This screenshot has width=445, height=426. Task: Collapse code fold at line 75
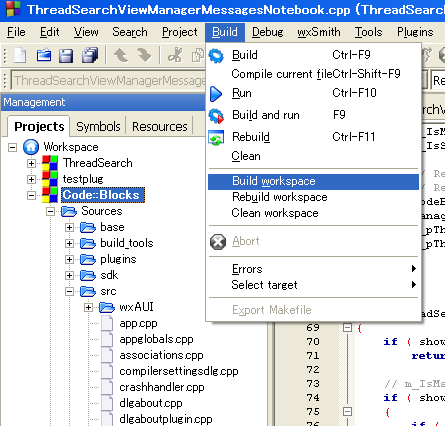347,412
